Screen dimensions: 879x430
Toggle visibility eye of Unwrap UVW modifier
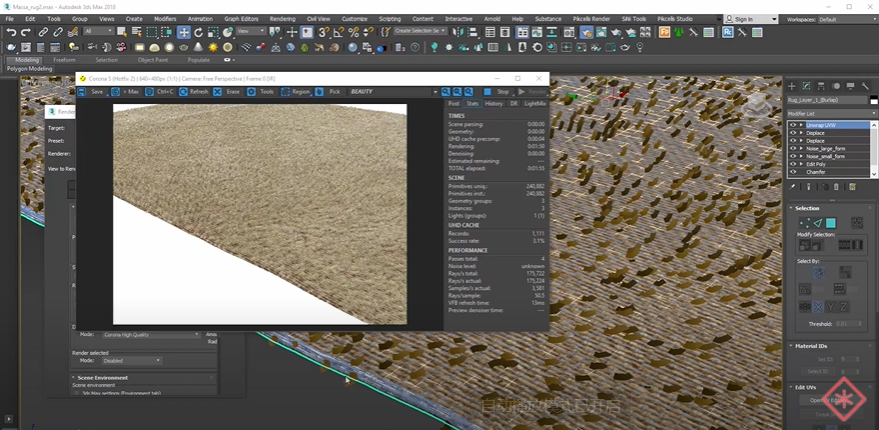[792, 125]
